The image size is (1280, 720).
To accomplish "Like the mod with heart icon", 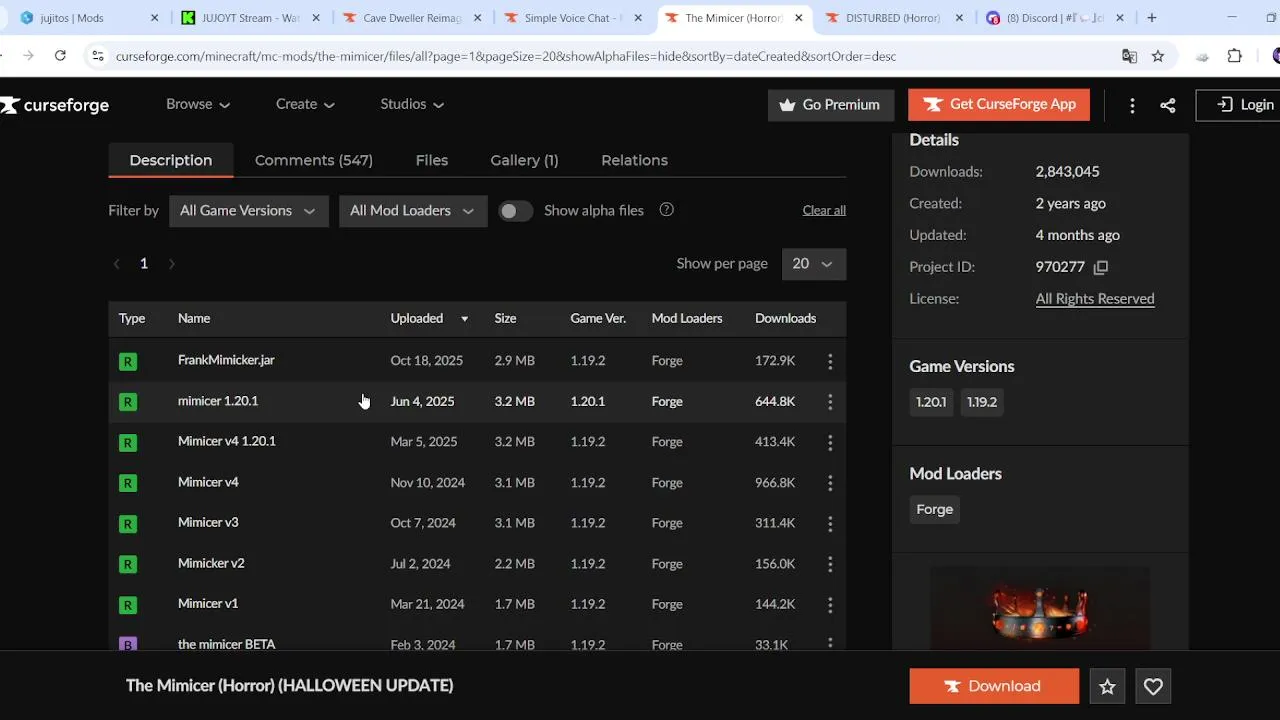I will (1153, 687).
